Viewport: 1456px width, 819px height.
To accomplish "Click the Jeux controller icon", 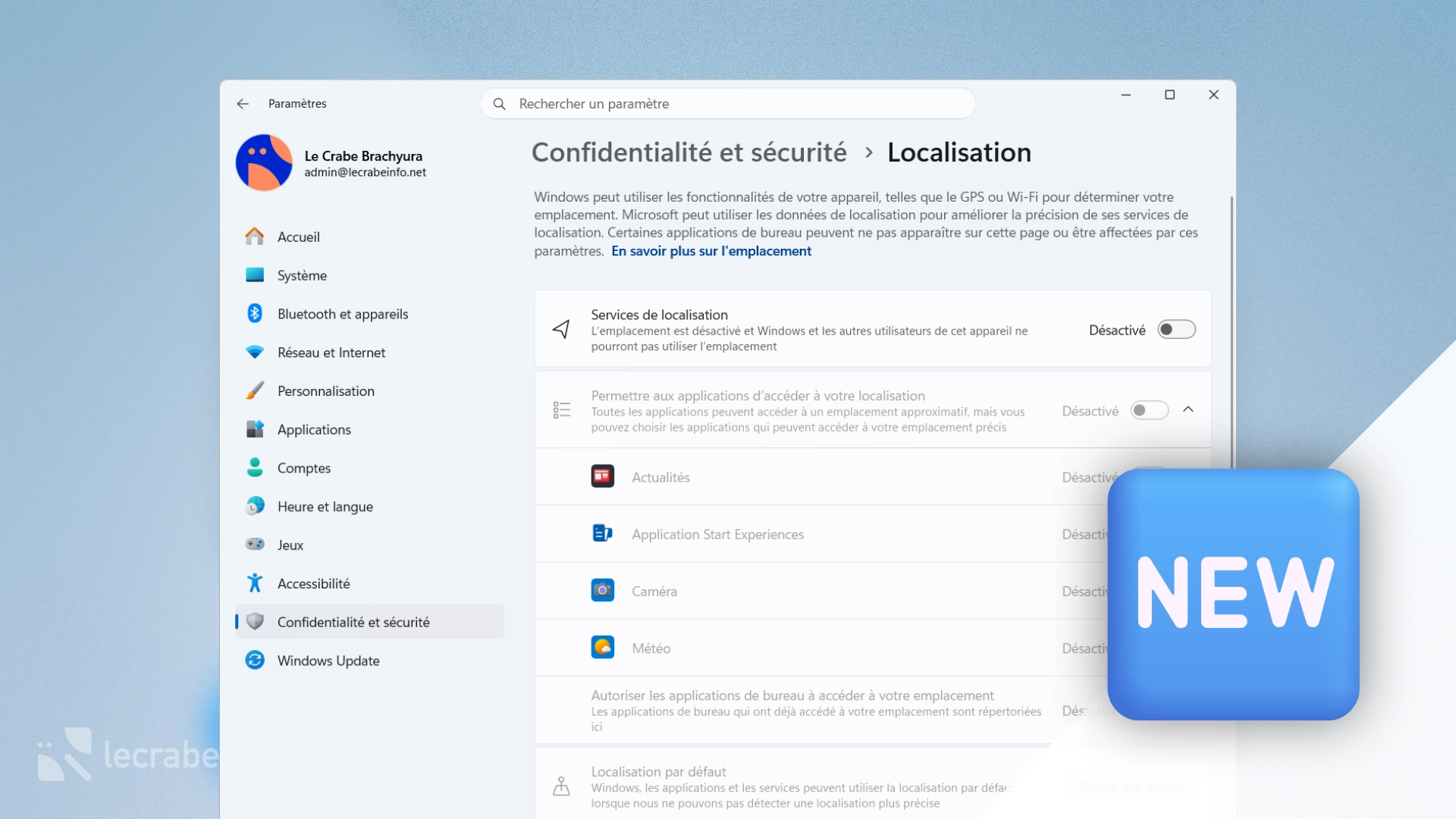I will point(255,544).
